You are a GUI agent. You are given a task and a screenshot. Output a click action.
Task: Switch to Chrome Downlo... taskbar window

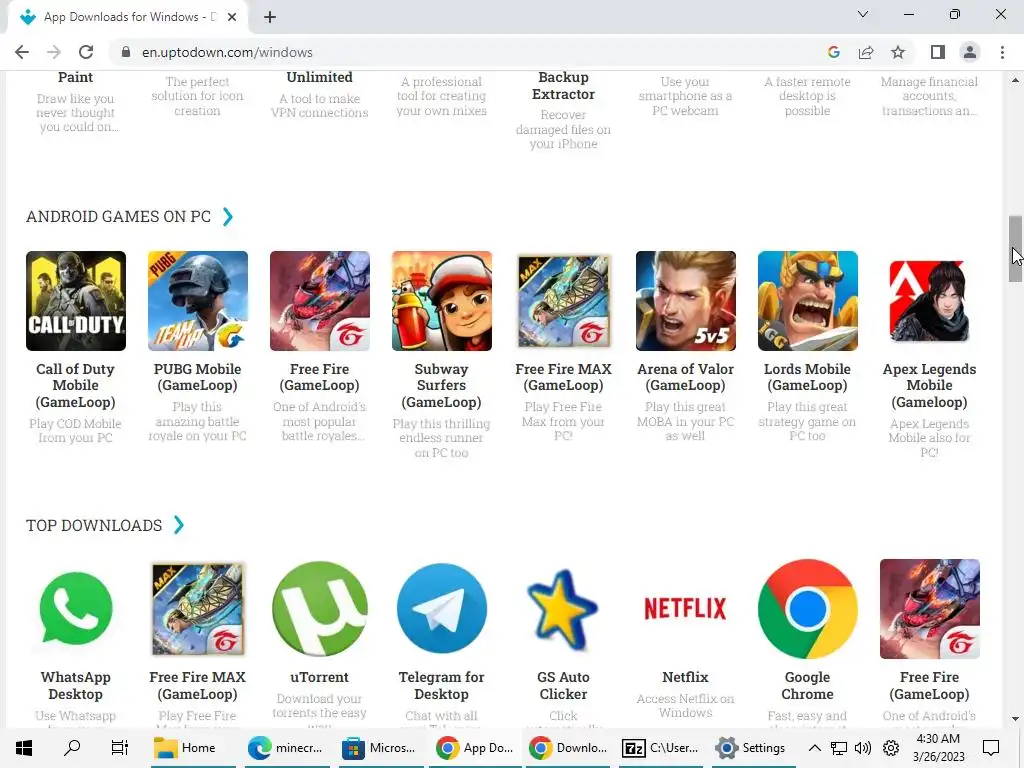[569, 748]
